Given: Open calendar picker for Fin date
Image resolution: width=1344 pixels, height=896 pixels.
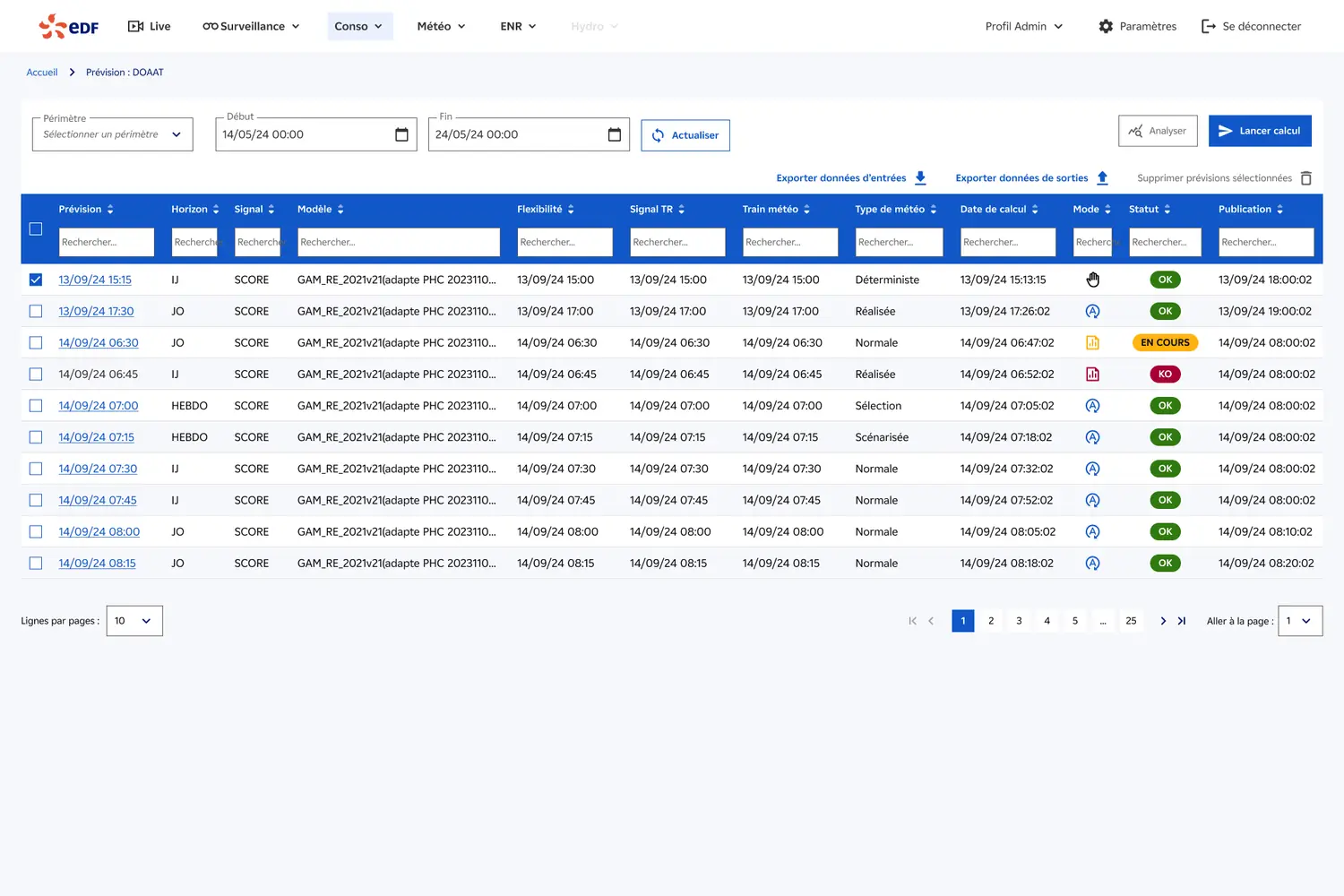Looking at the screenshot, I should (615, 134).
